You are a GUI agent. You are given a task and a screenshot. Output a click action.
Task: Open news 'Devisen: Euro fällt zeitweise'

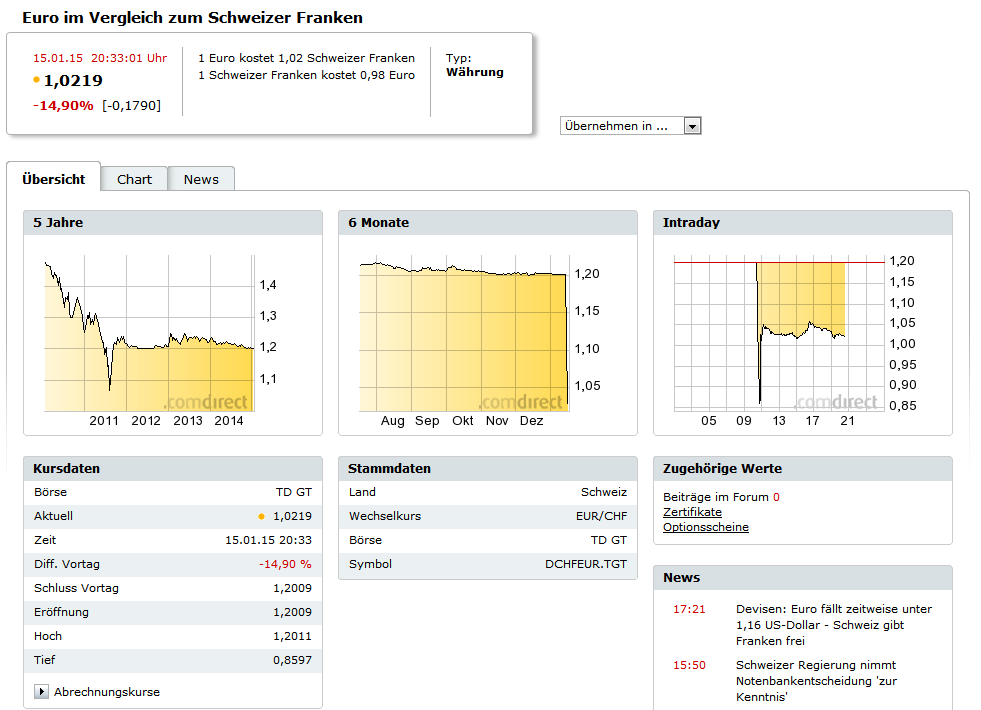point(833,624)
